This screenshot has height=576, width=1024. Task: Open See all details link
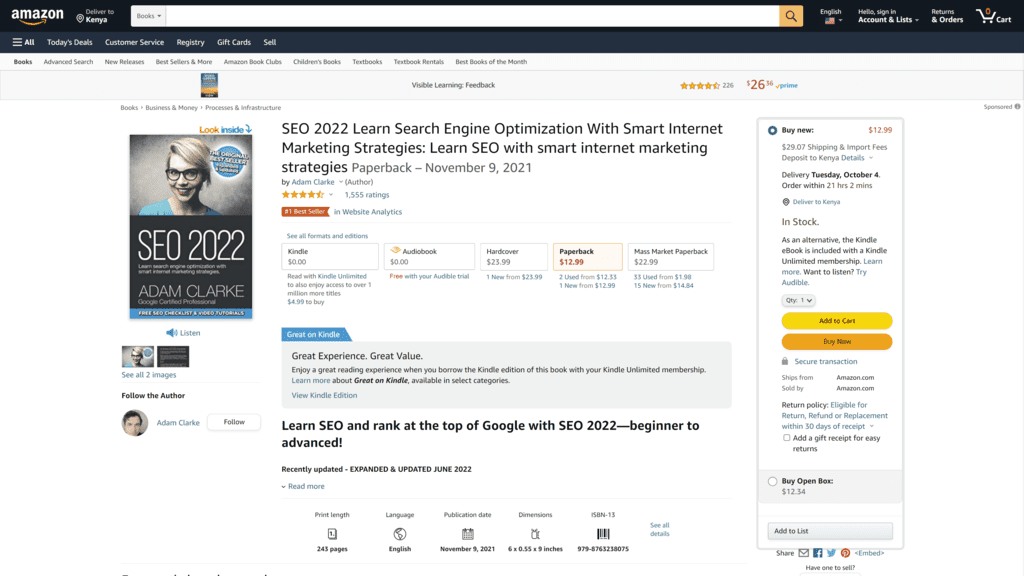click(x=660, y=529)
